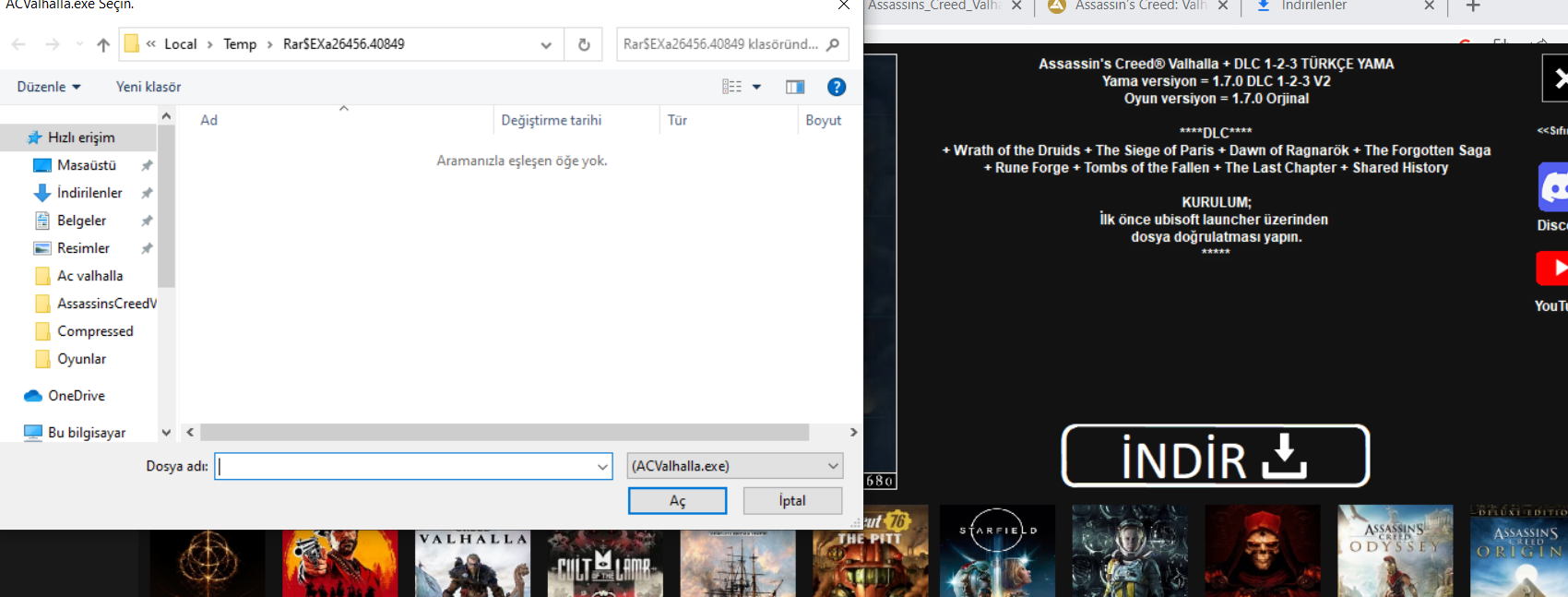
Task: Go up one folder level
Action: pos(103,44)
